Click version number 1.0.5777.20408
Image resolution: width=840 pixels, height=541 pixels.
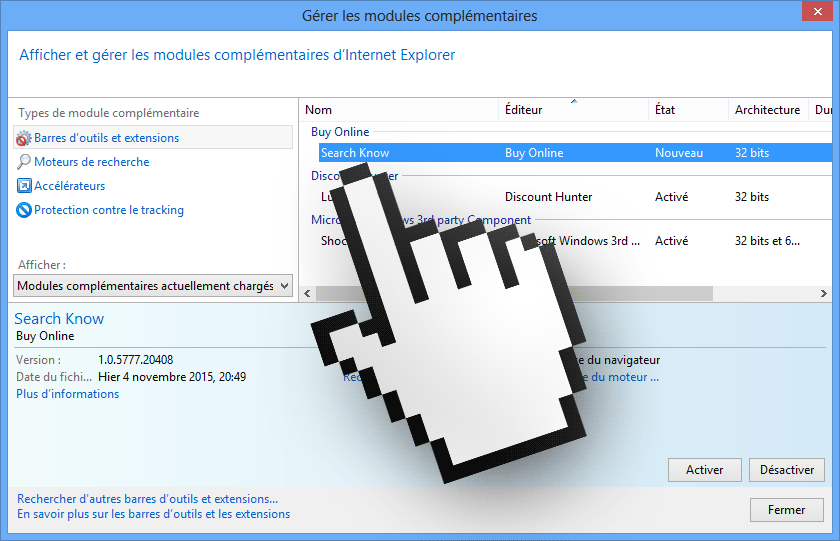tap(136, 360)
